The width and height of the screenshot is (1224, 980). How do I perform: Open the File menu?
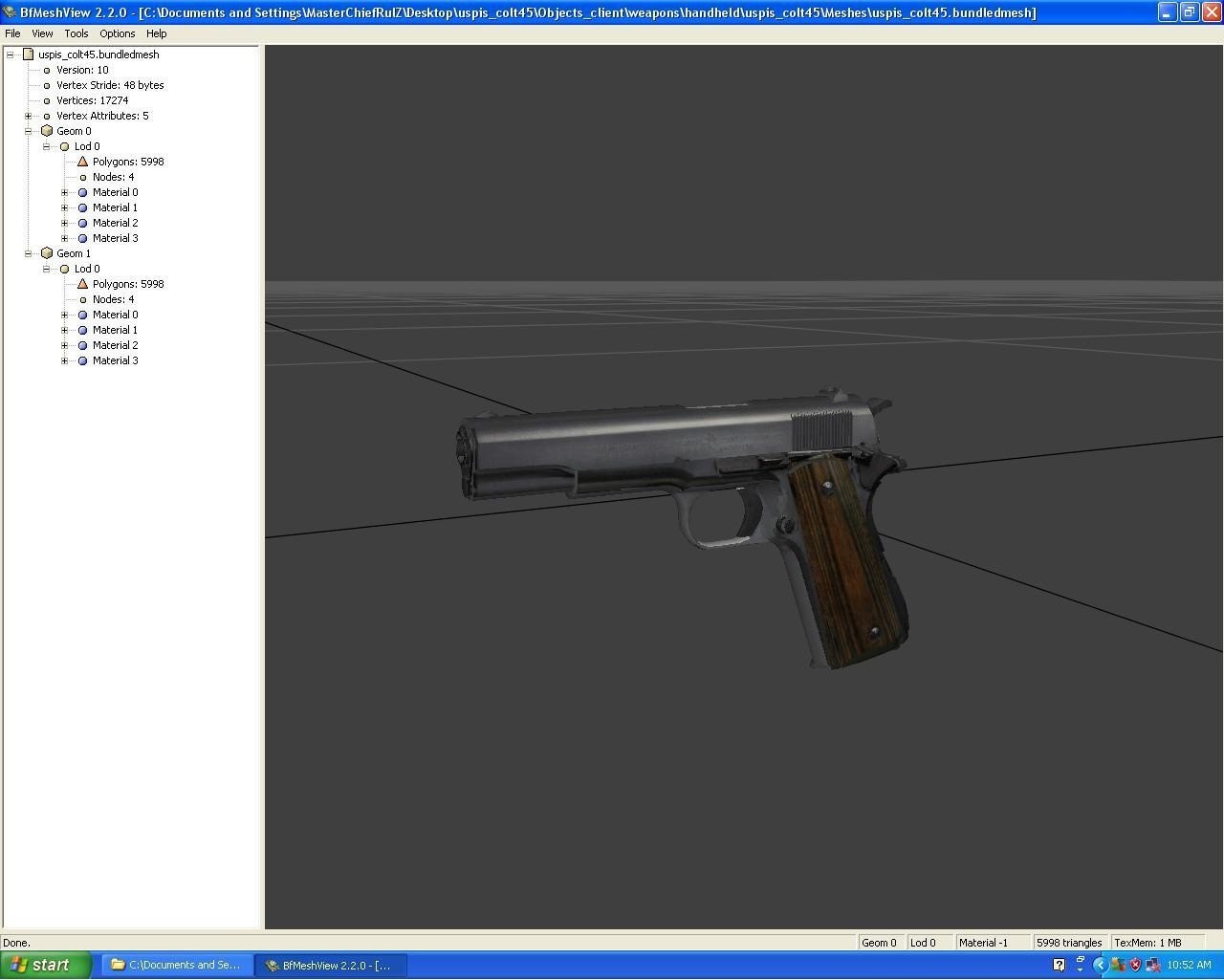(x=12, y=33)
